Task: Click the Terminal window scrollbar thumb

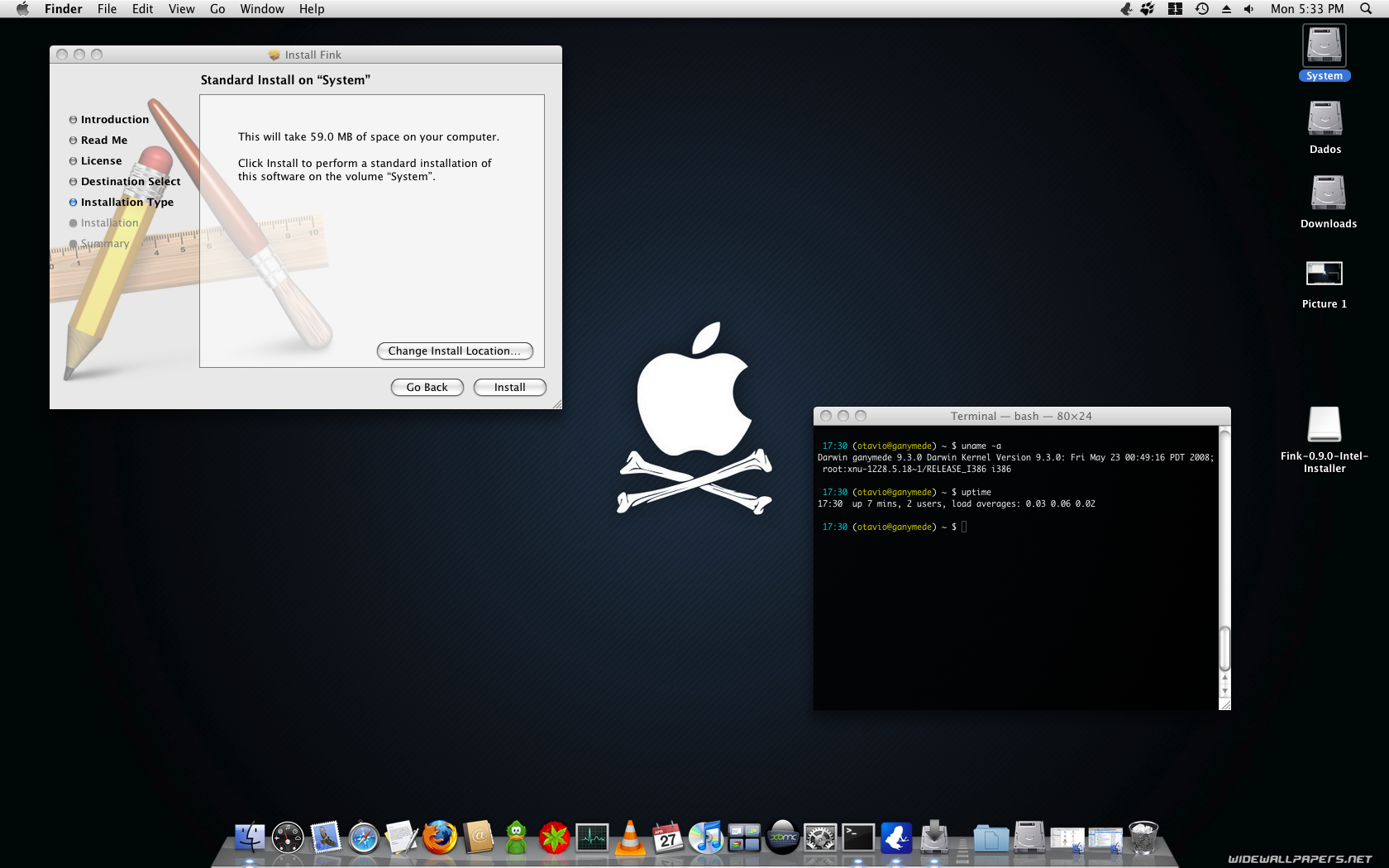Action: (1224, 649)
